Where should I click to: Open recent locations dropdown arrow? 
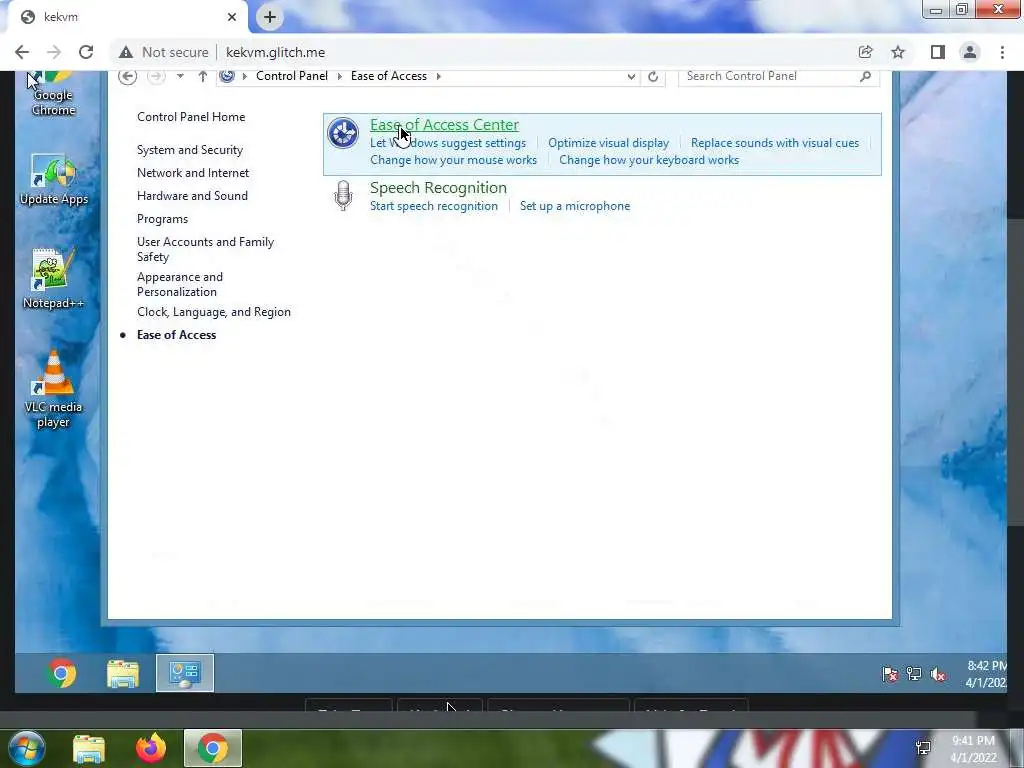[x=180, y=76]
